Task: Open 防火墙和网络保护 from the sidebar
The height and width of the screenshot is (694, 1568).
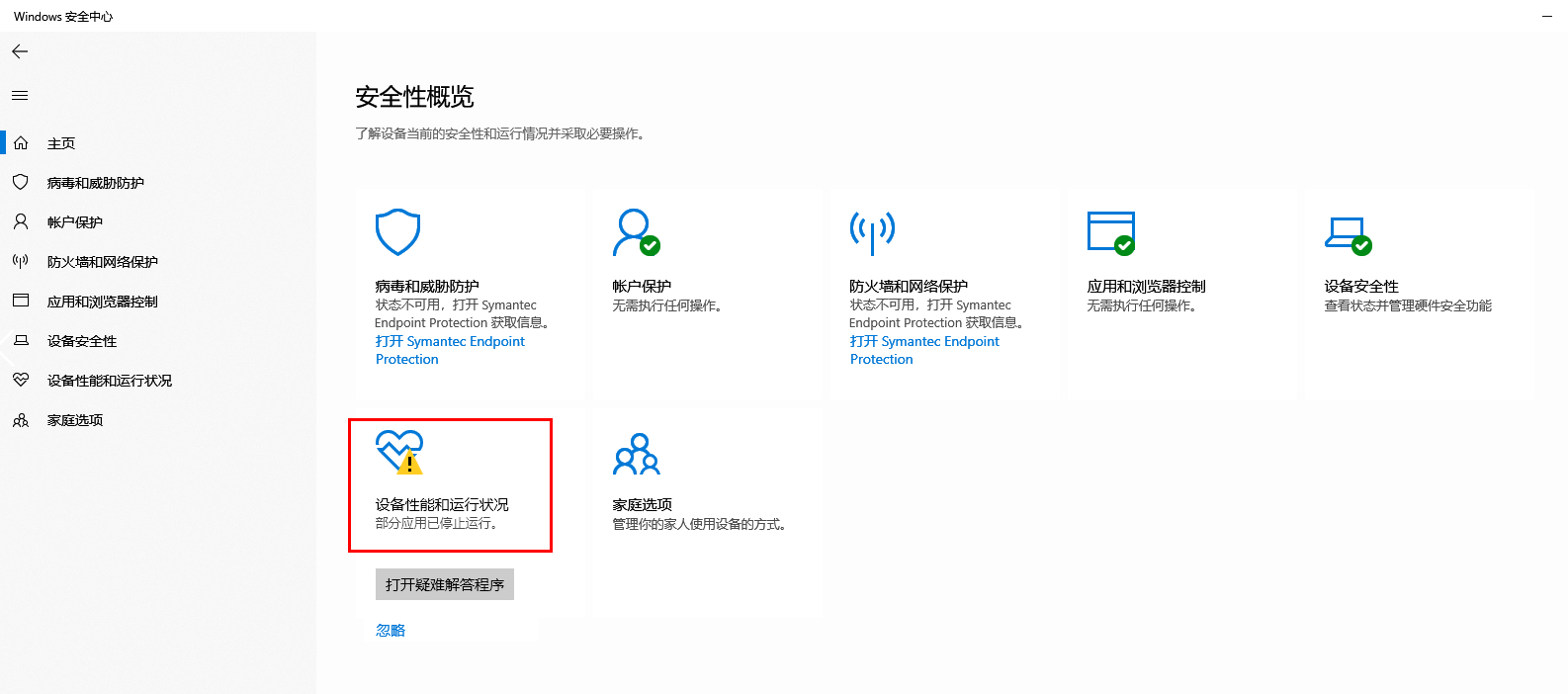Action: coord(102,262)
